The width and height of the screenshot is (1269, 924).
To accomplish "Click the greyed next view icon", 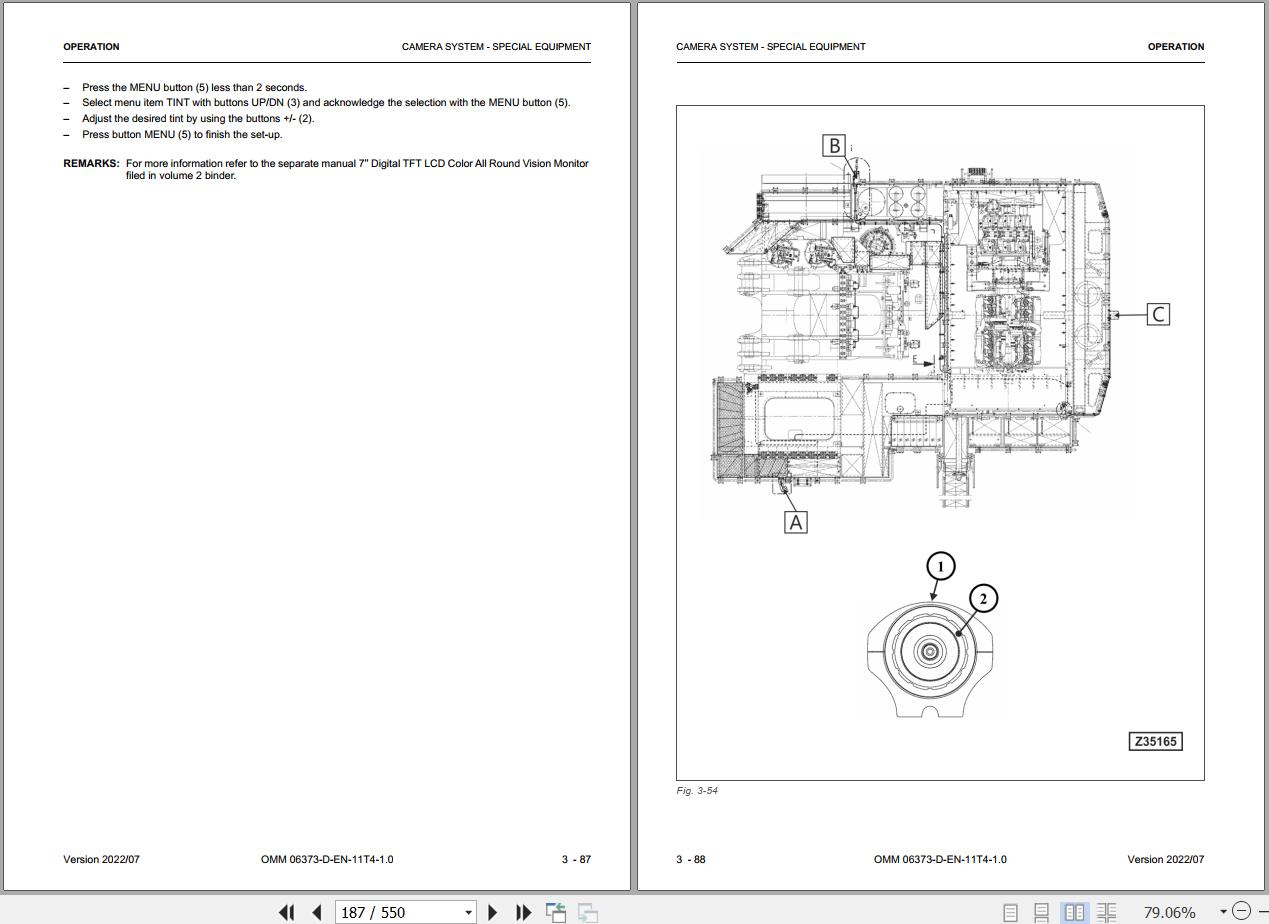I will point(588,912).
